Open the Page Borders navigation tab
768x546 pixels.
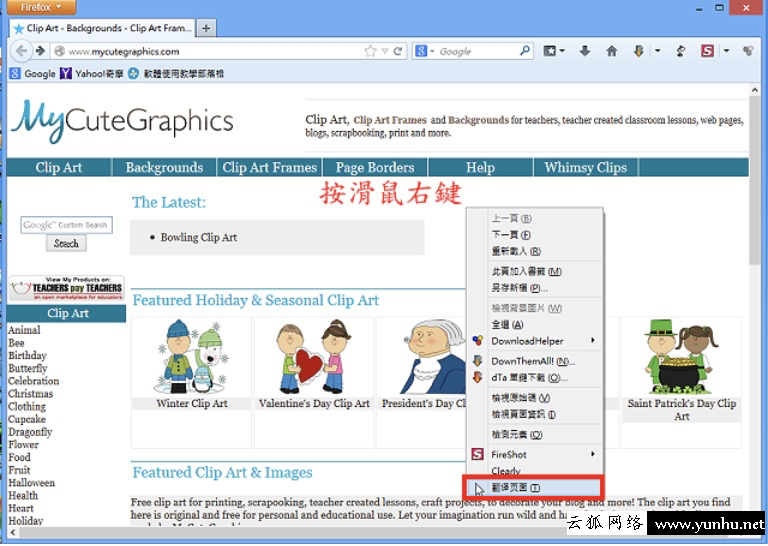(375, 167)
